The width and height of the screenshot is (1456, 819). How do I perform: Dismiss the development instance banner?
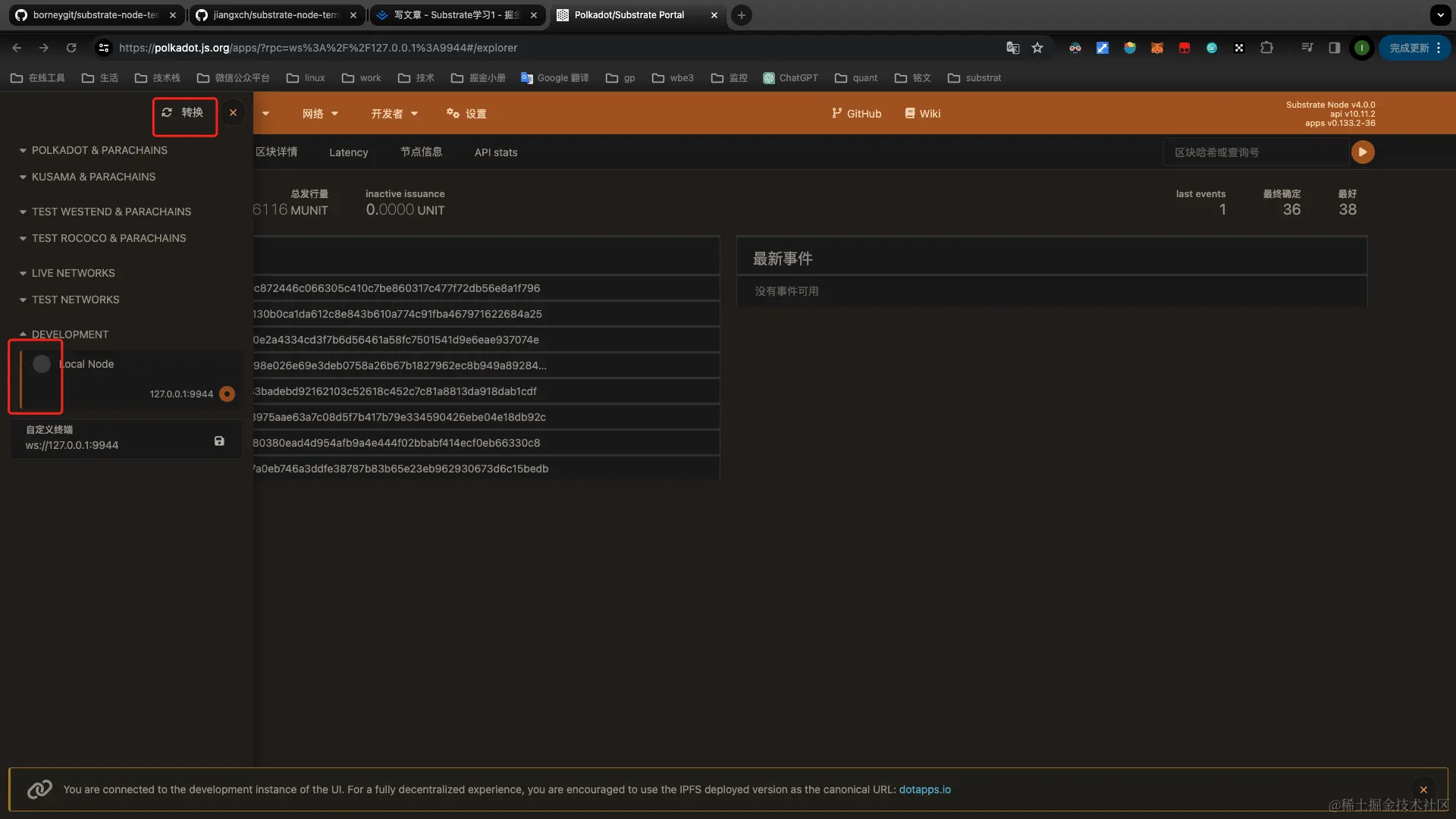(x=1423, y=789)
